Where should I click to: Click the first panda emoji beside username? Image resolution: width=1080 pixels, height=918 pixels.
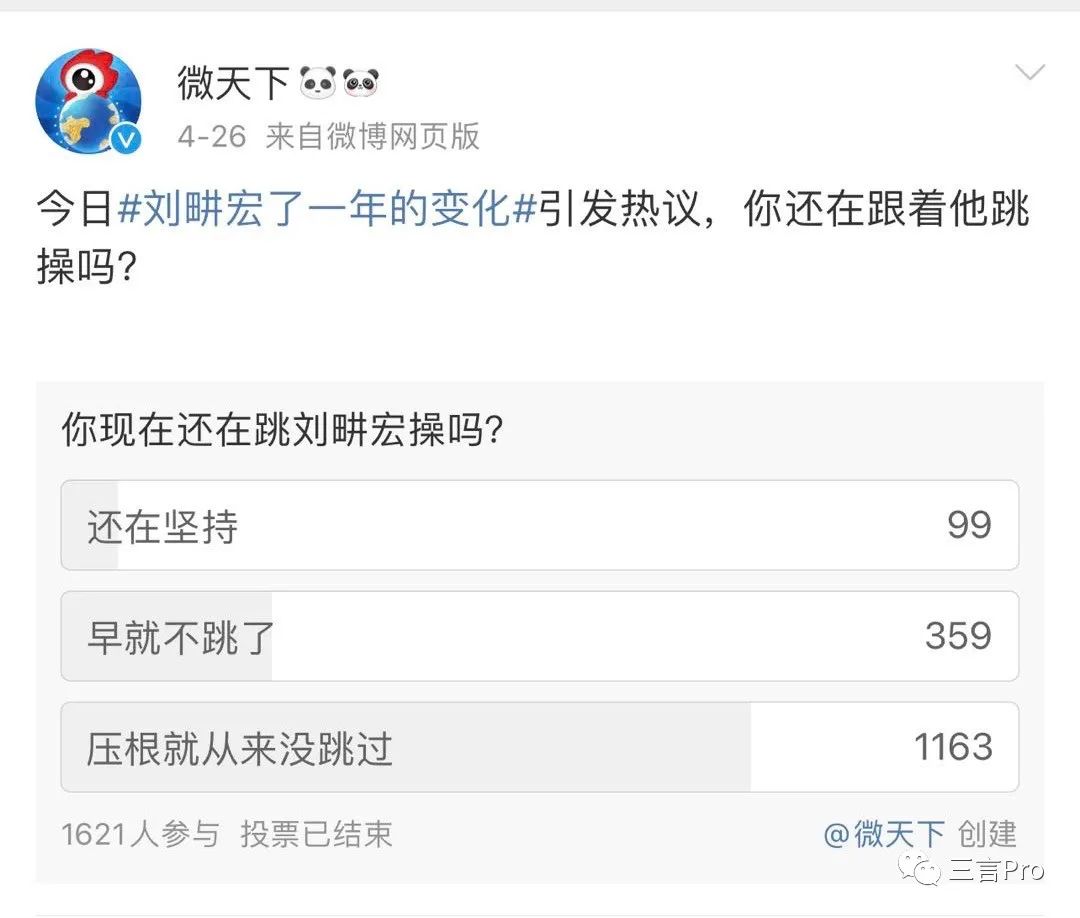tap(317, 83)
